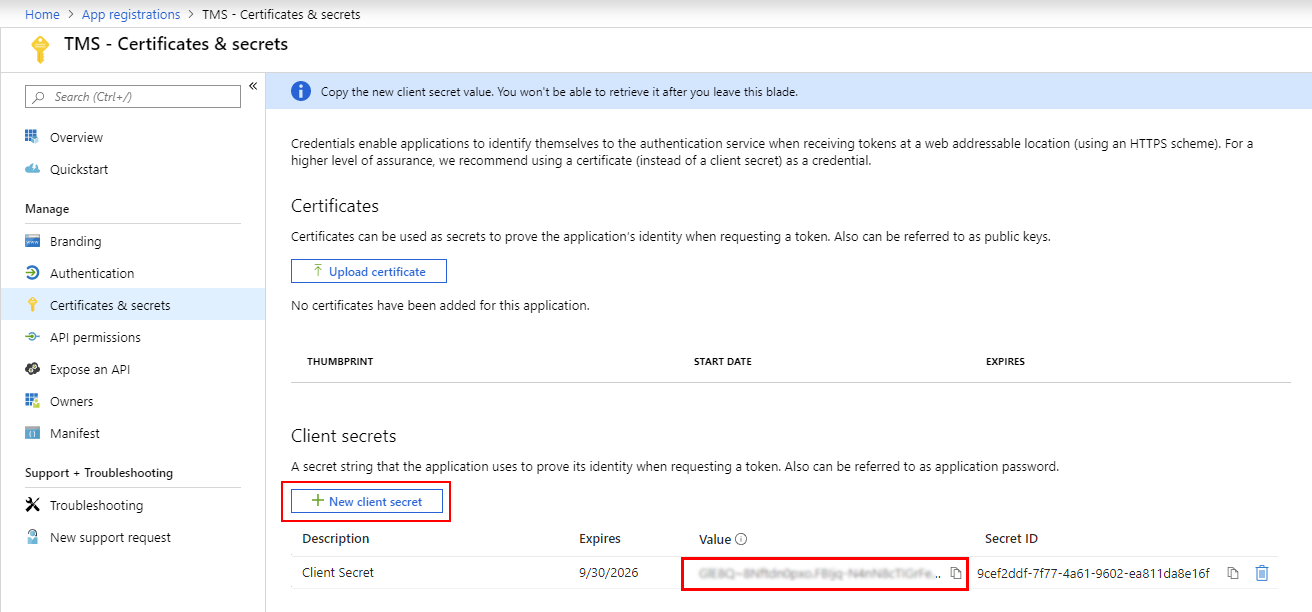Click the yellow key page icon
Screen dimensions: 1312x612
coord(40,48)
